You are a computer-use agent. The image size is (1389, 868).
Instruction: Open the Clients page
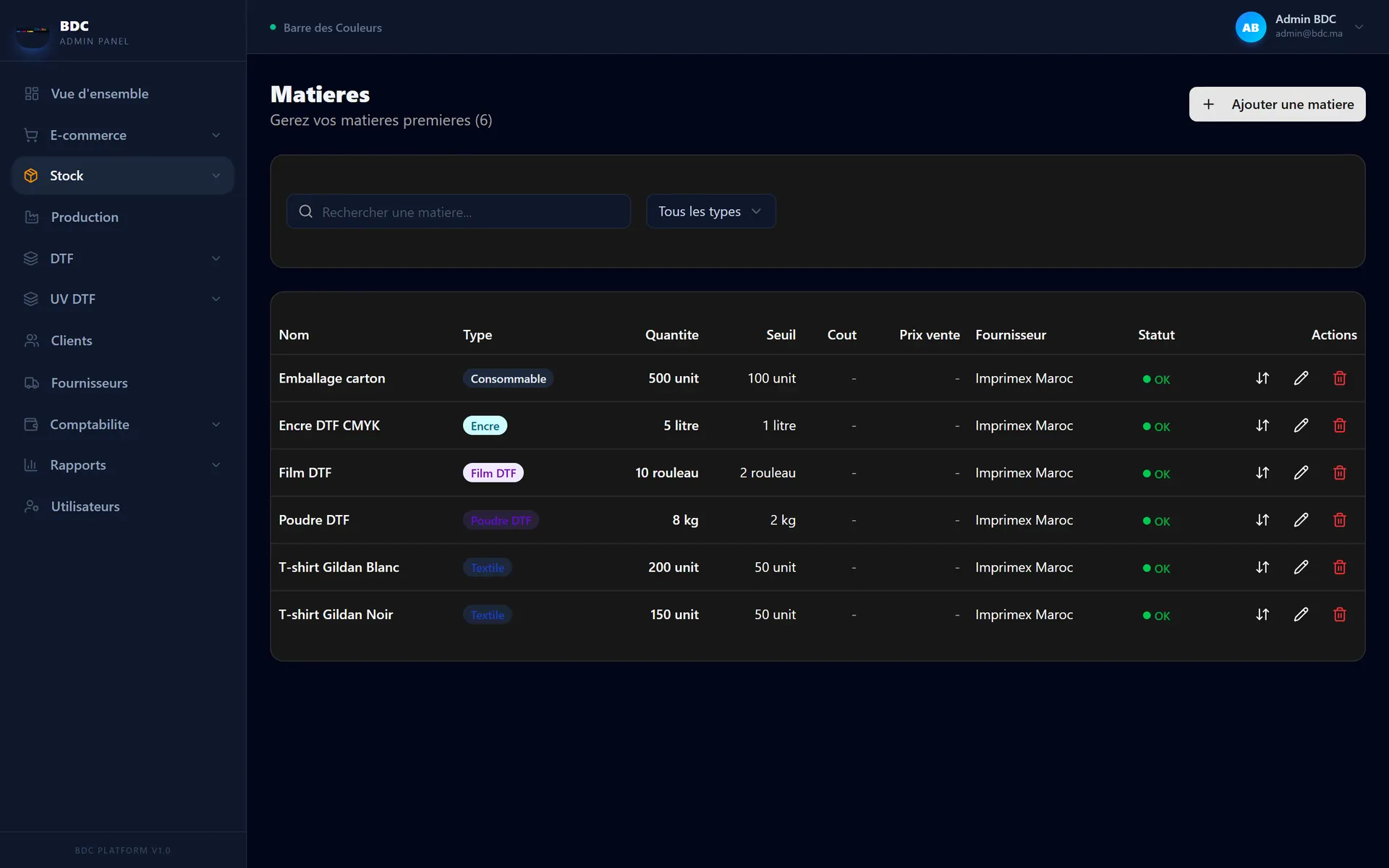click(123, 341)
